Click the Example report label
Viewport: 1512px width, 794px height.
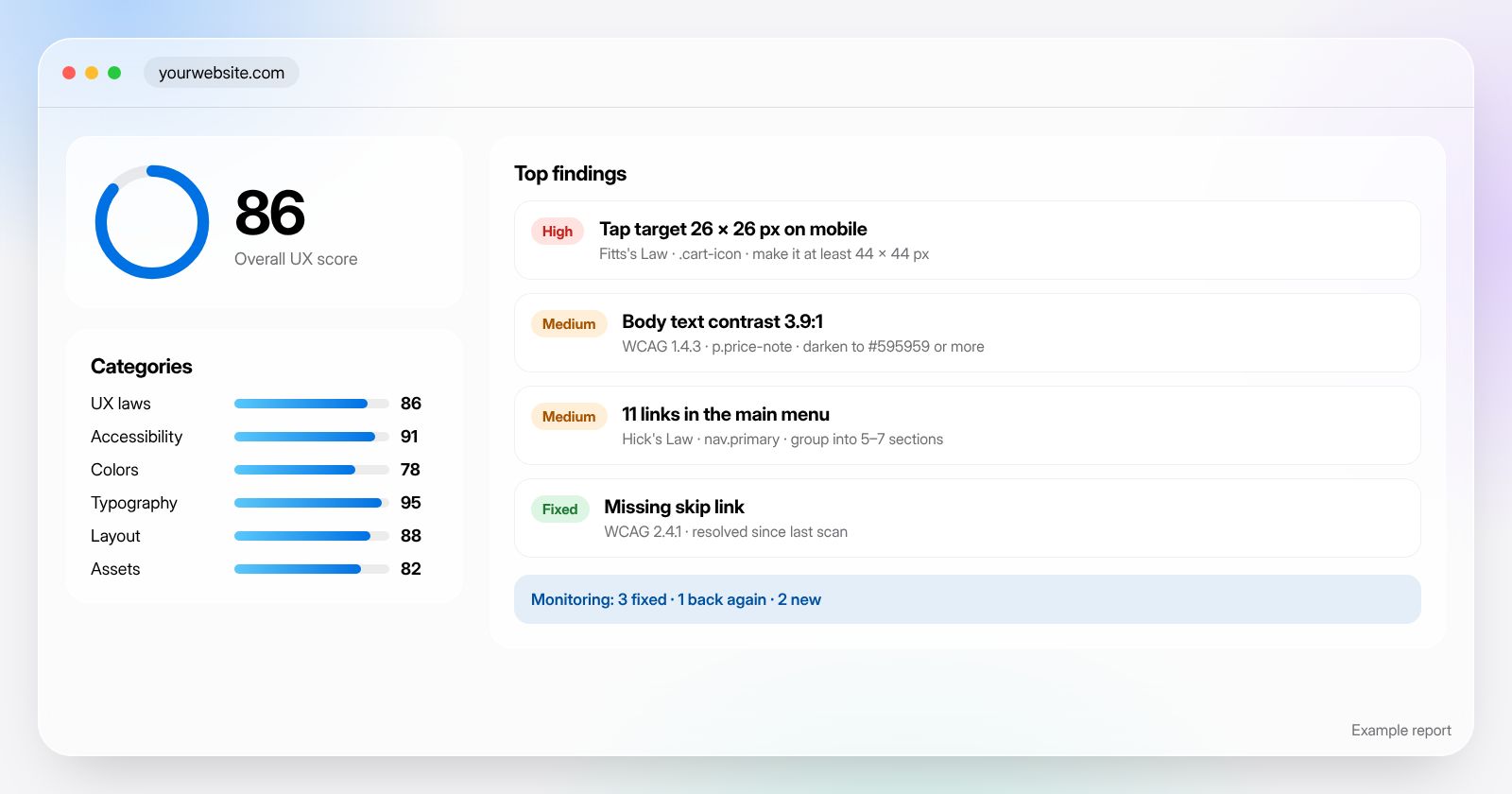[1401, 731]
